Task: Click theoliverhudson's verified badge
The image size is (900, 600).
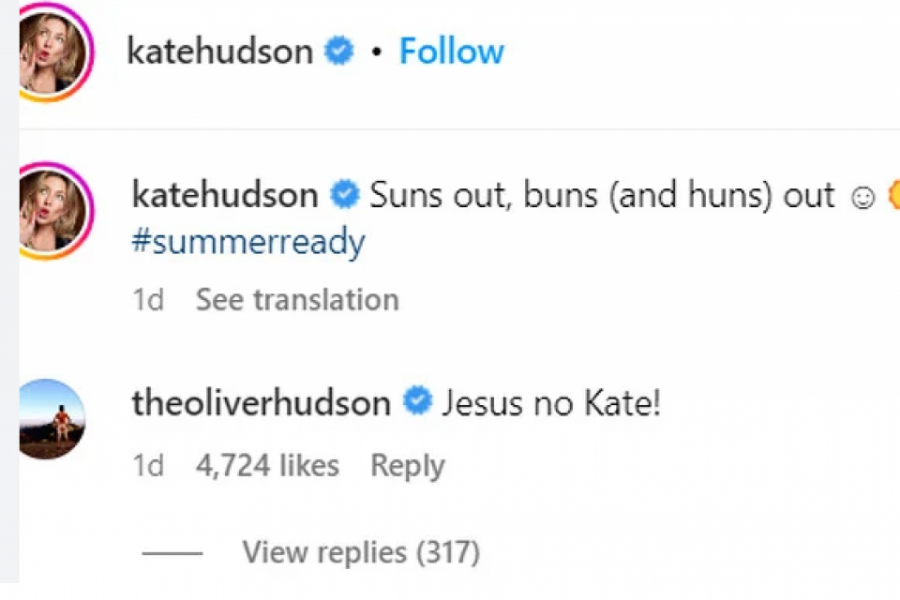Action: 417,403
